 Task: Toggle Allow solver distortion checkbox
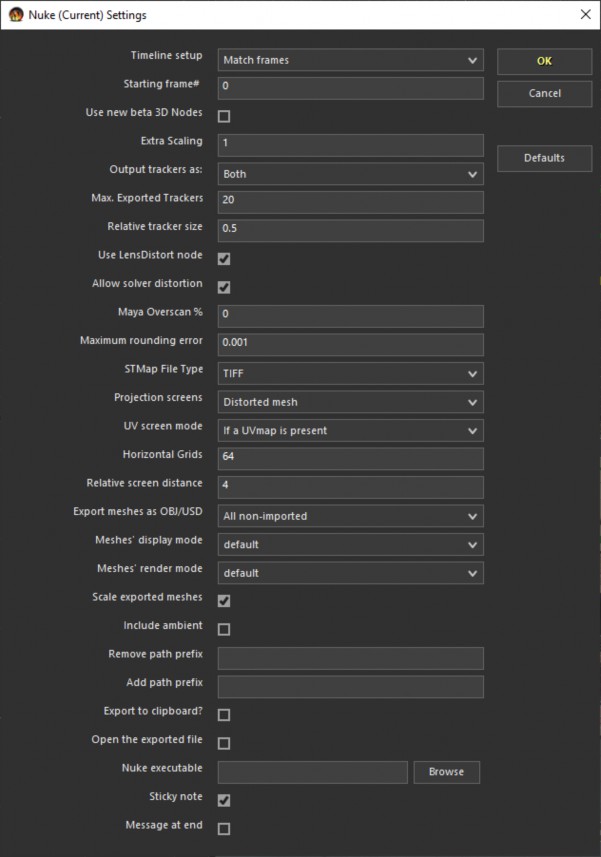pos(224,288)
